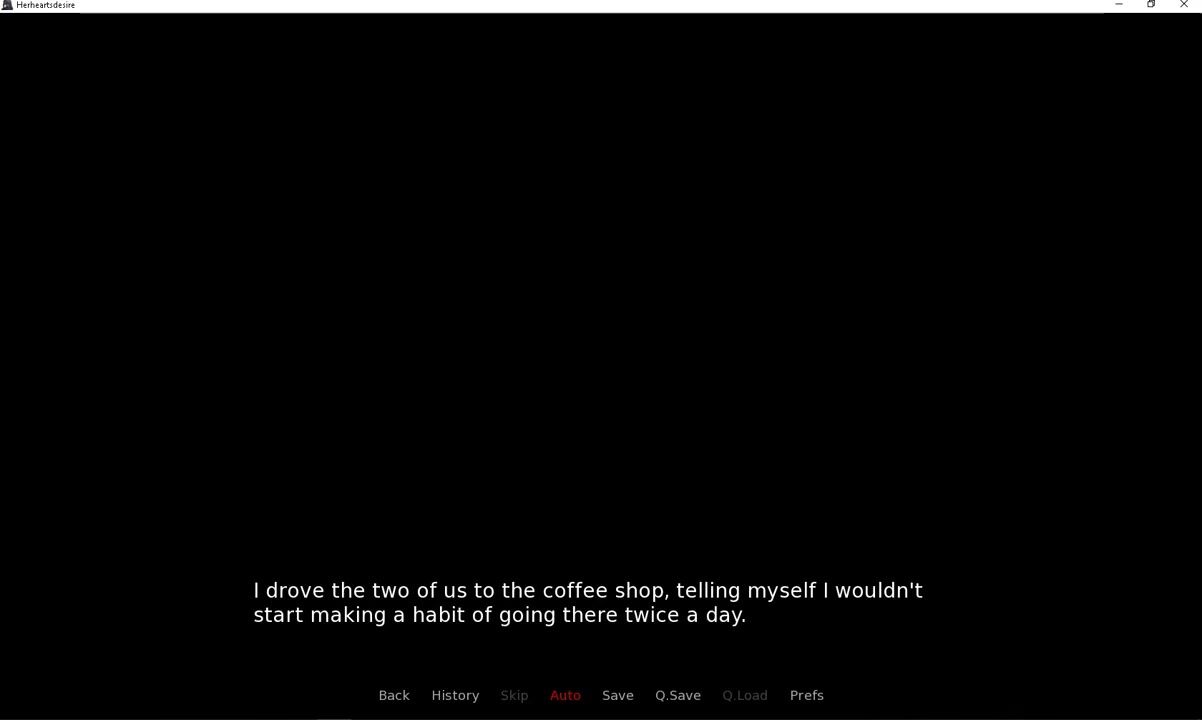Quick save with Q.Save
The width and height of the screenshot is (1202, 720).
(678, 695)
